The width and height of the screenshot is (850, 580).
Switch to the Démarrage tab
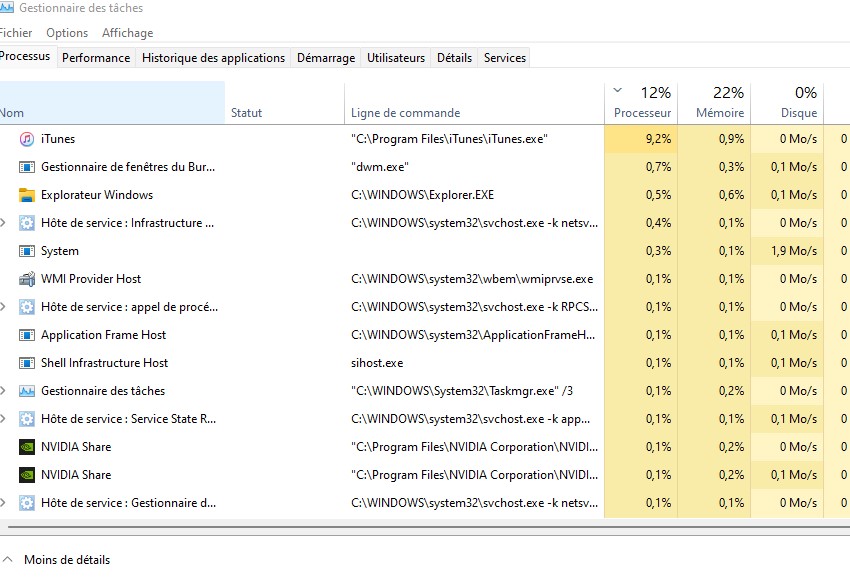pyautogui.click(x=326, y=58)
